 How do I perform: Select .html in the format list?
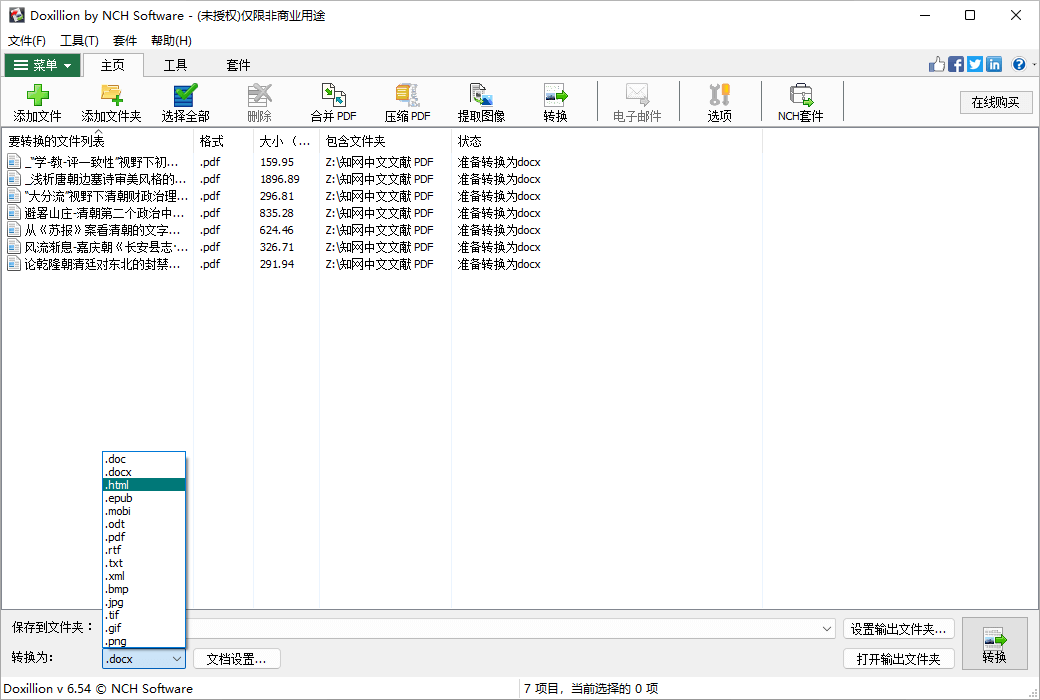click(144, 485)
